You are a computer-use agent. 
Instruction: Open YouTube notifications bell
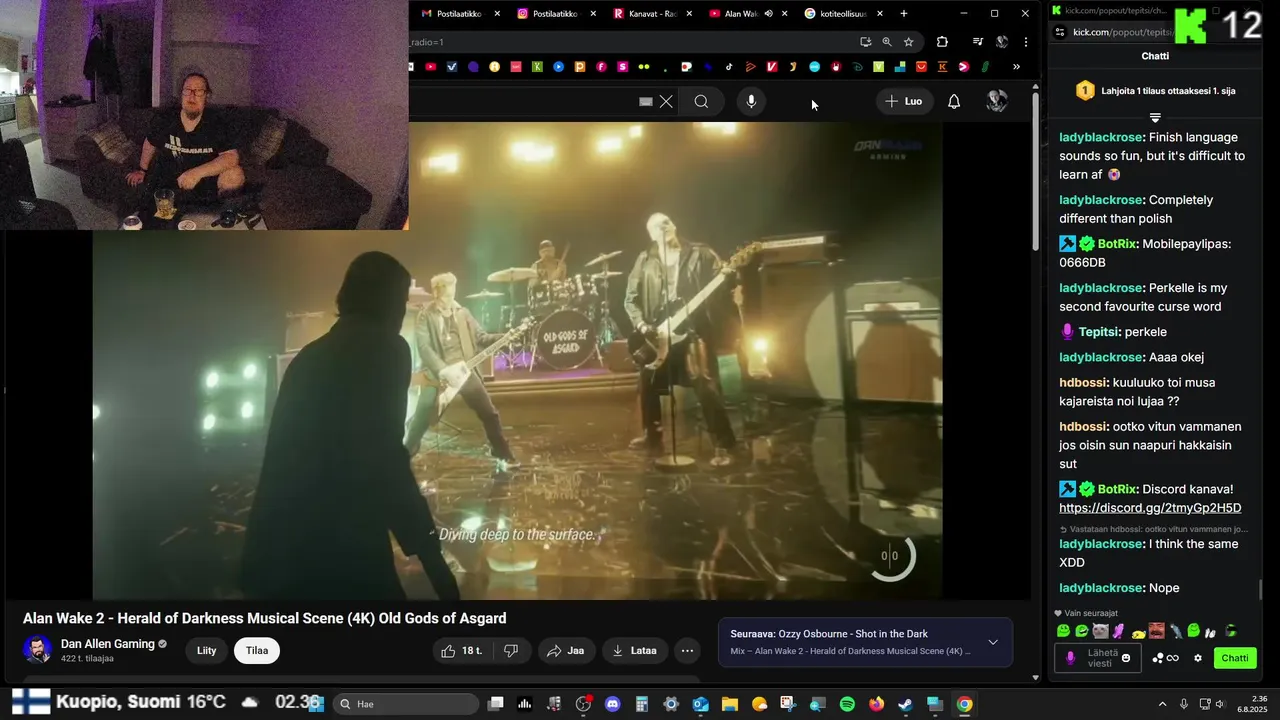coord(954,101)
